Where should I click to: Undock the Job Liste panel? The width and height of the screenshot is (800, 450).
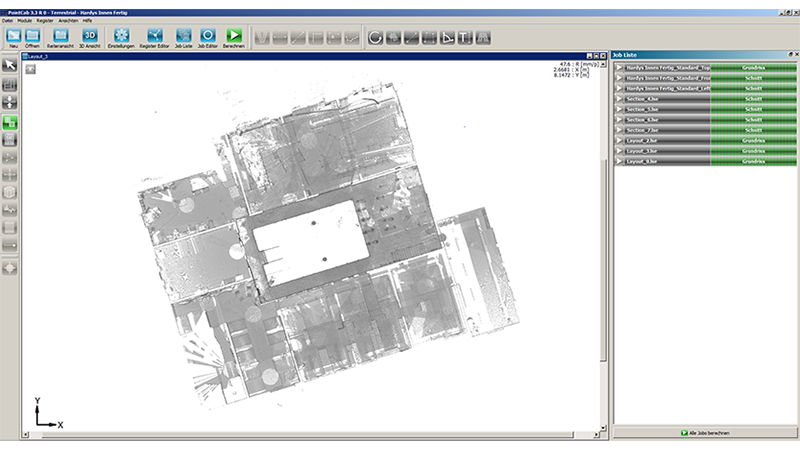790,55
